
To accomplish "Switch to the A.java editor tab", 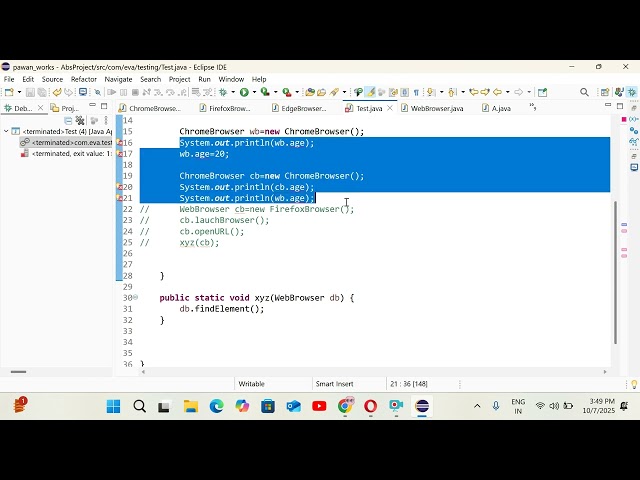I will pos(496,108).
